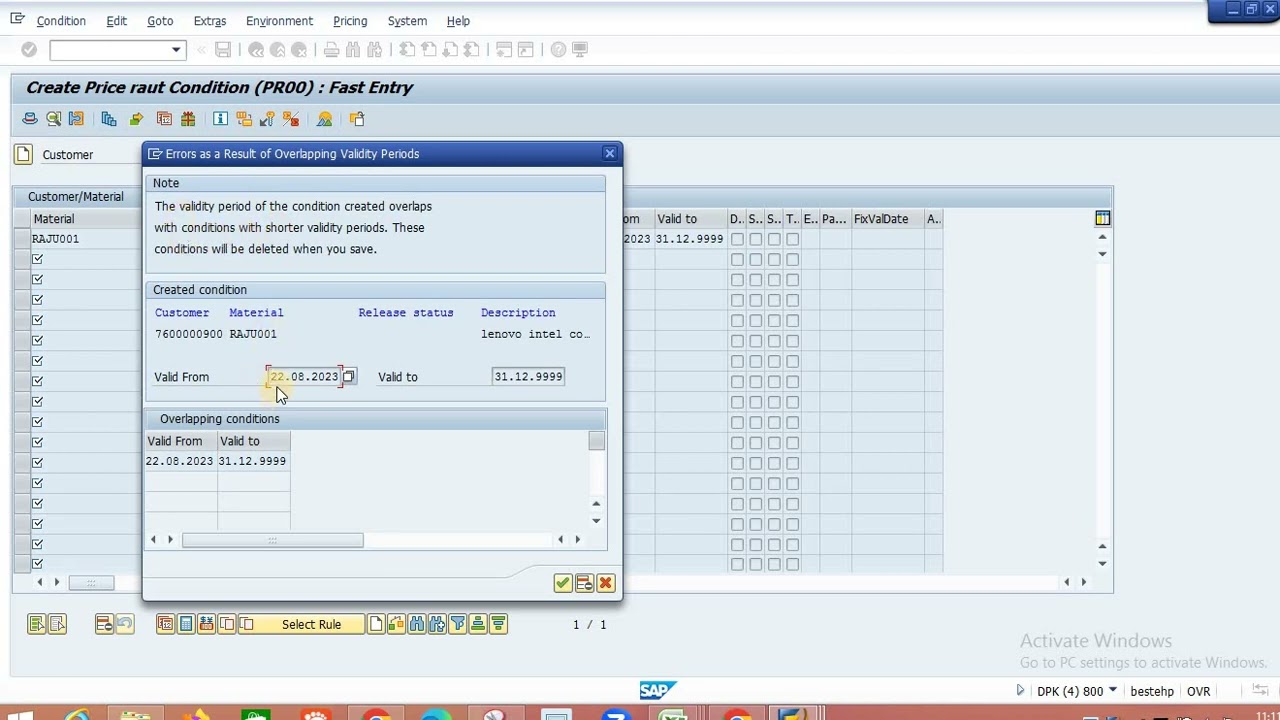Open the Pricing menu
The image size is (1280, 720).
[x=350, y=21]
